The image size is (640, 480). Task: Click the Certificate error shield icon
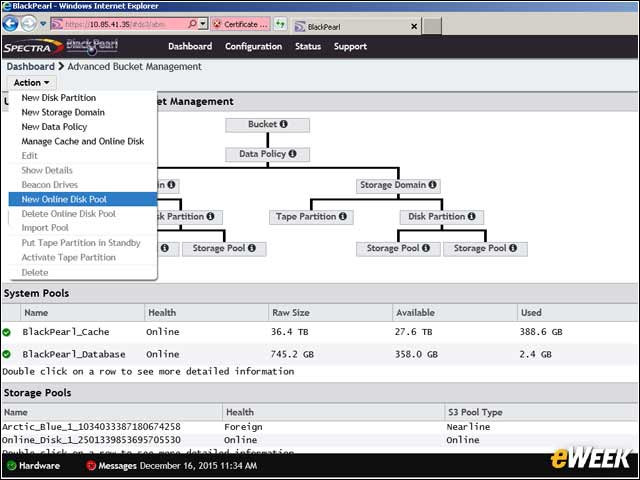[218, 24]
